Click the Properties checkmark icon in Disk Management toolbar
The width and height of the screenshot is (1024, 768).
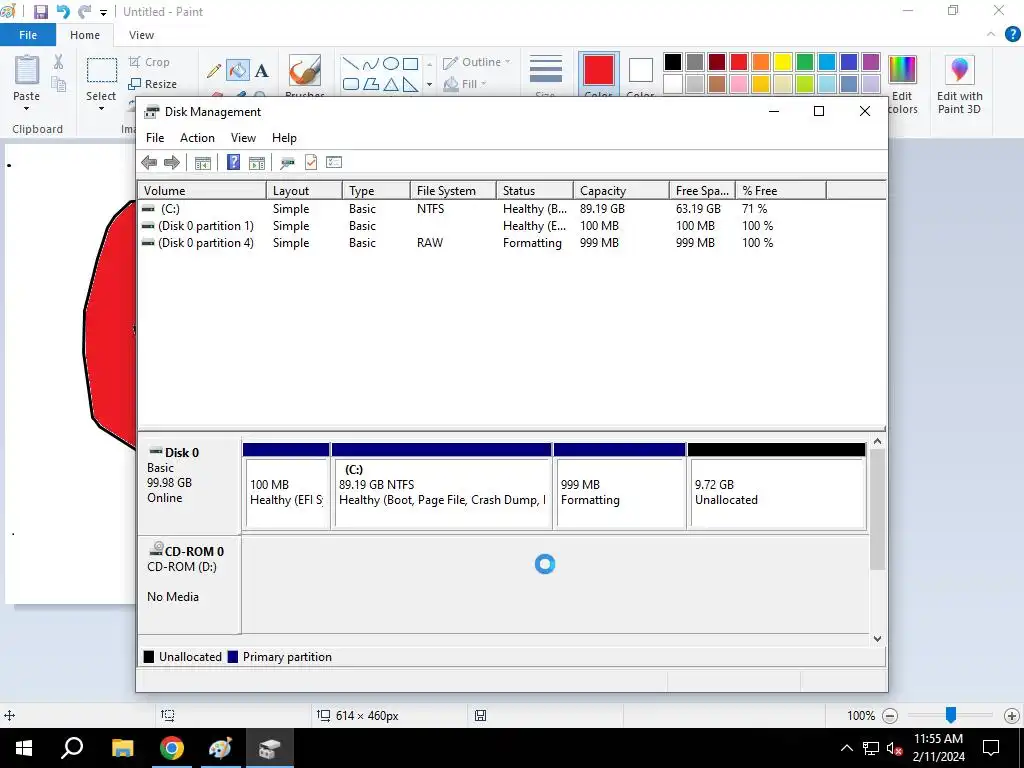[311, 163]
